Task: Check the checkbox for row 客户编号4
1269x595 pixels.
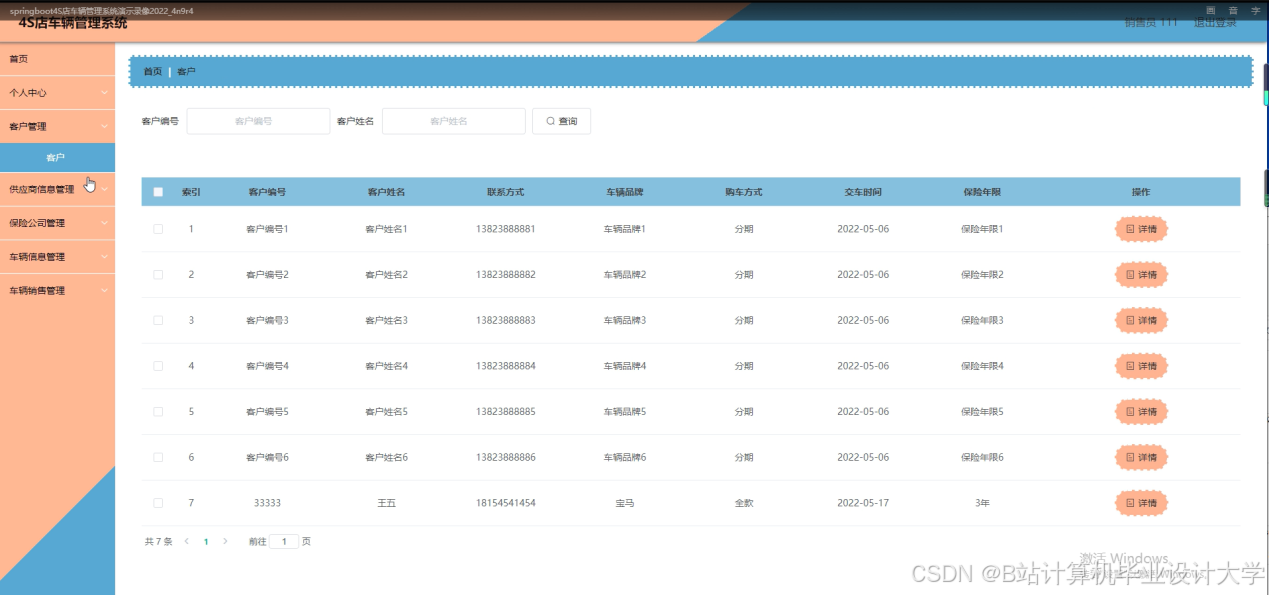Action: point(158,366)
